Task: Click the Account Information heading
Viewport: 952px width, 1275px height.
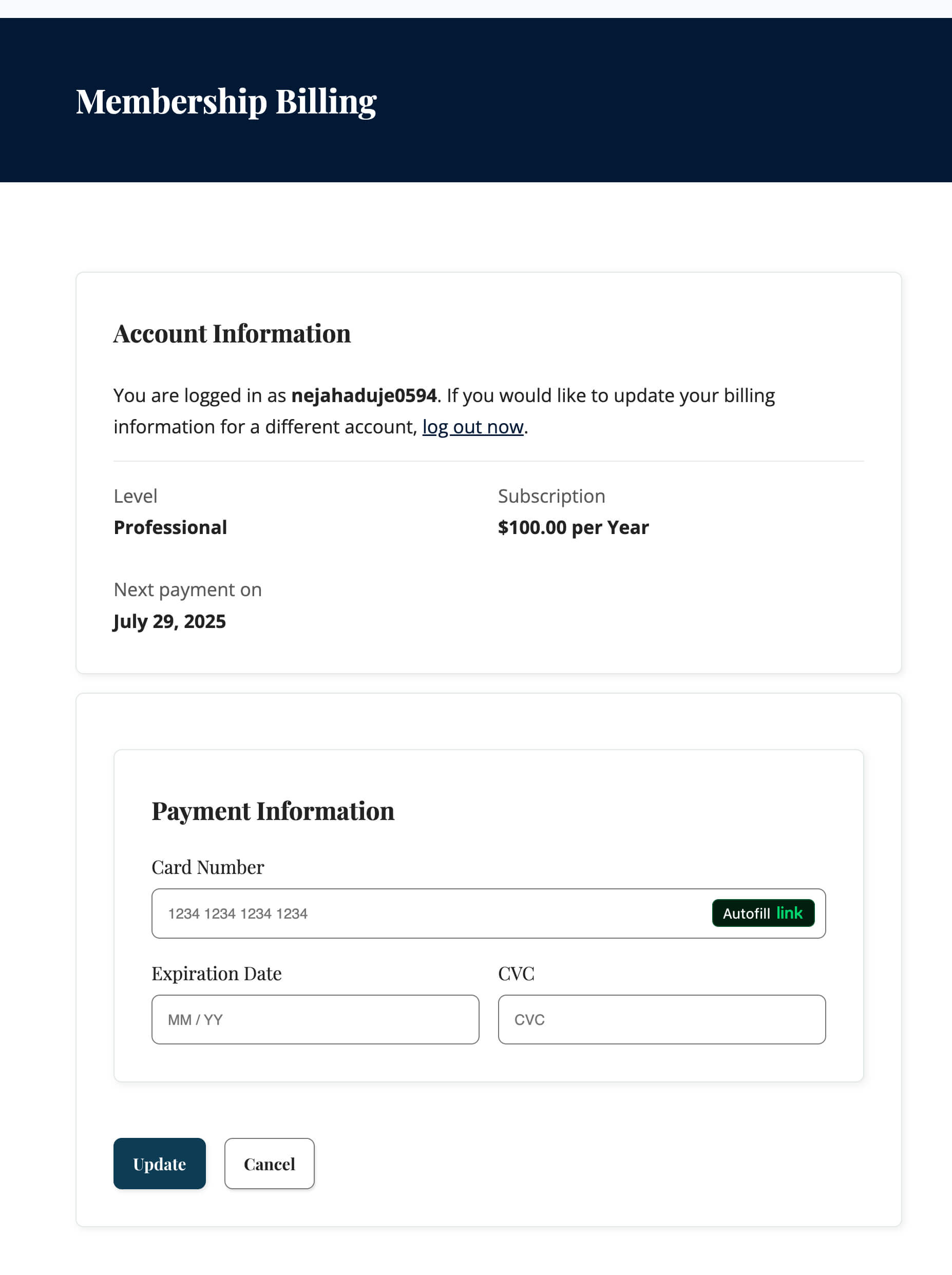Action: pyautogui.click(x=232, y=333)
